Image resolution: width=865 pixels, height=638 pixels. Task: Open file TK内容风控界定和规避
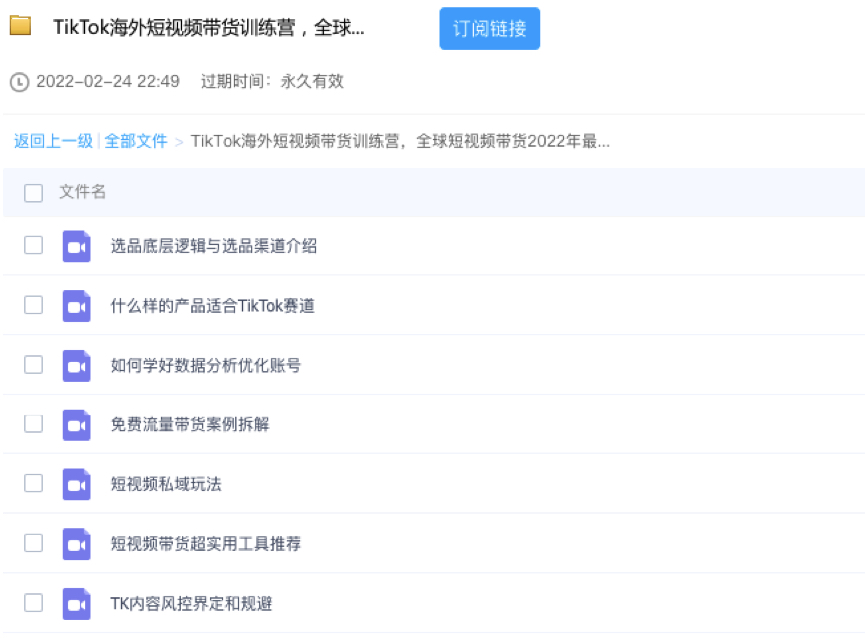click(x=191, y=604)
